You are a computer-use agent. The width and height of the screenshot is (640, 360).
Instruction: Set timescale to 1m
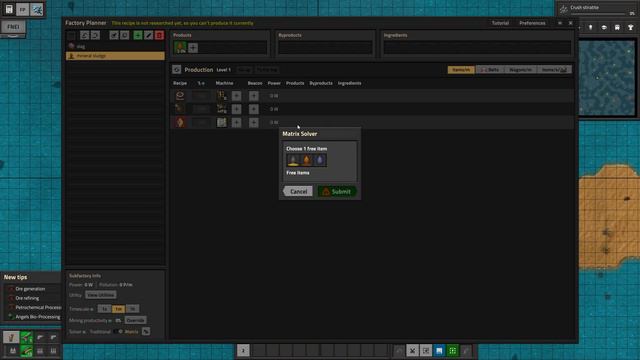click(x=118, y=309)
